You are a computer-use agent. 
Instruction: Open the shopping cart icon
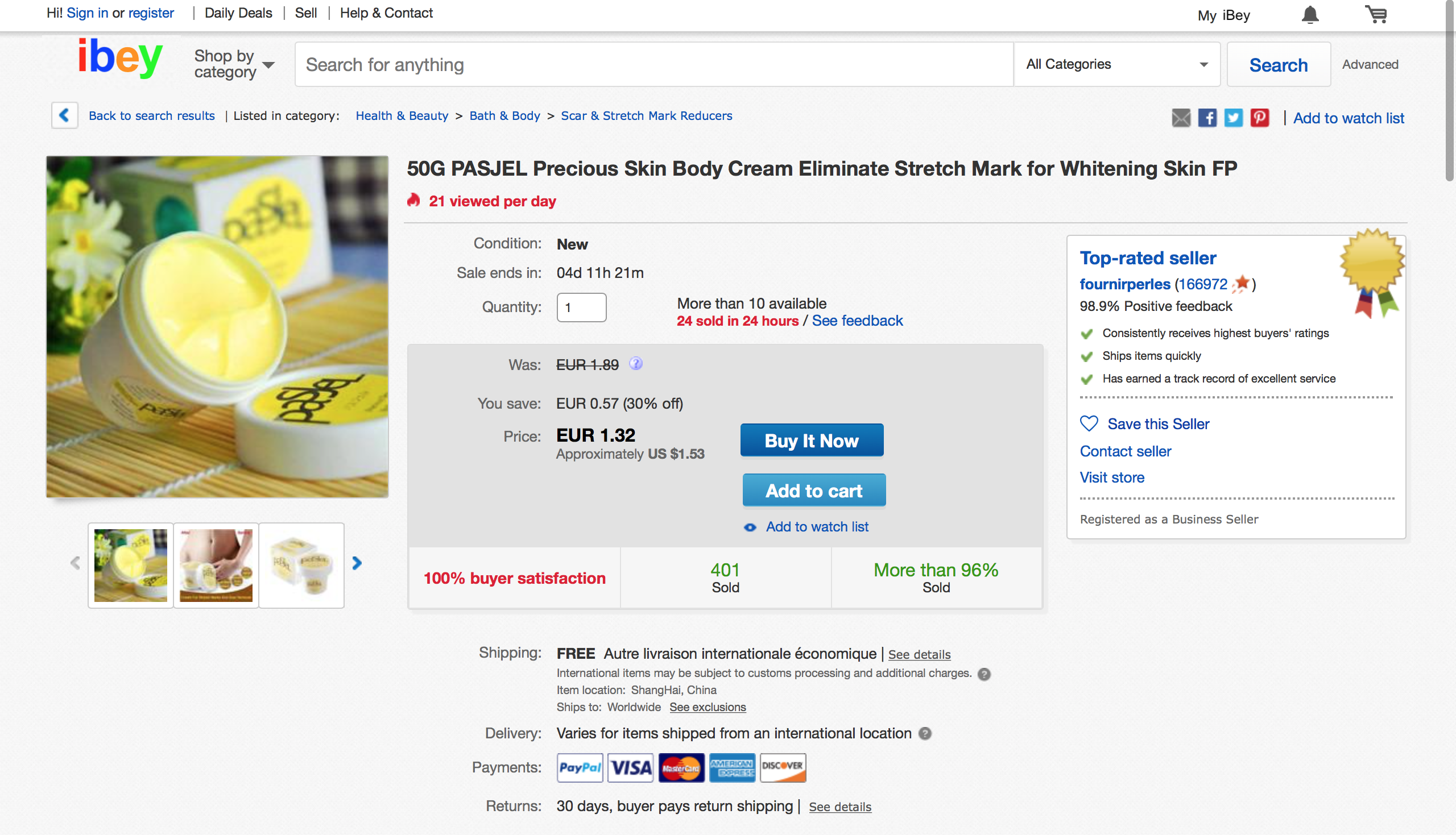pyautogui.click(x=1376, y=14)
